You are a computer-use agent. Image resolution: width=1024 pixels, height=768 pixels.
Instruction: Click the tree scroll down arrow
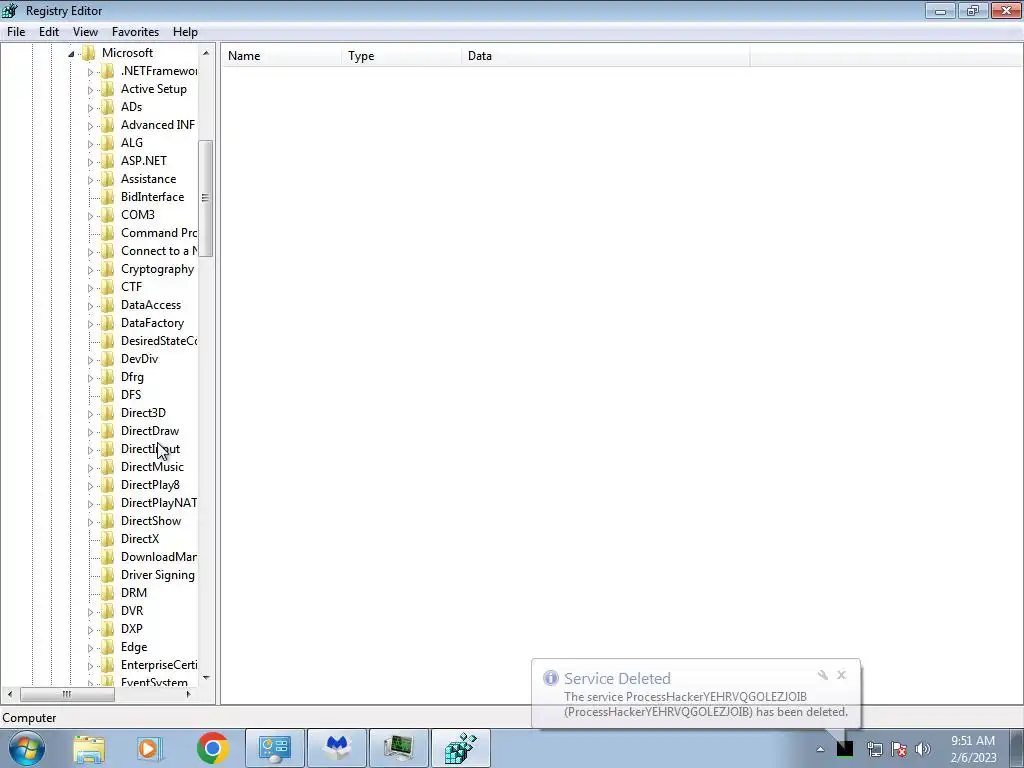[206, 678]
